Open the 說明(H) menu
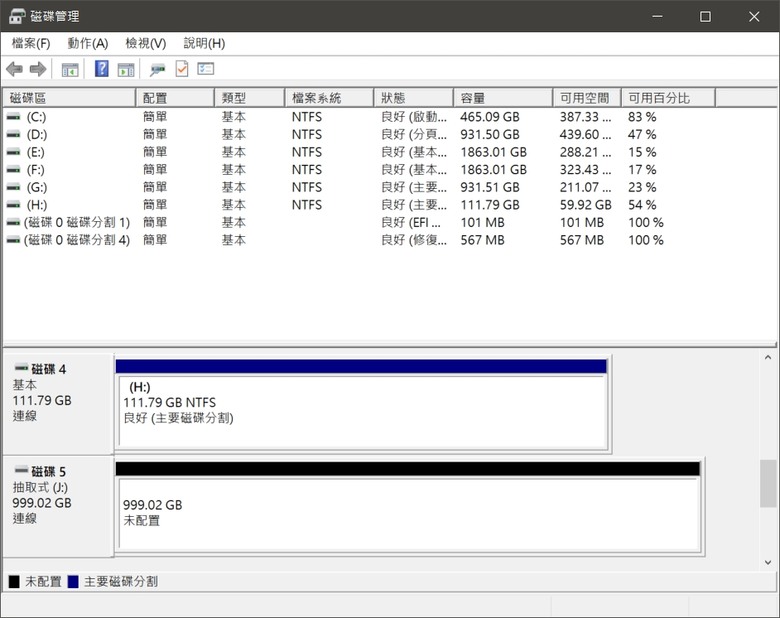Image resolution: width=780 pixels, height=618 pixels. [204, 43]
